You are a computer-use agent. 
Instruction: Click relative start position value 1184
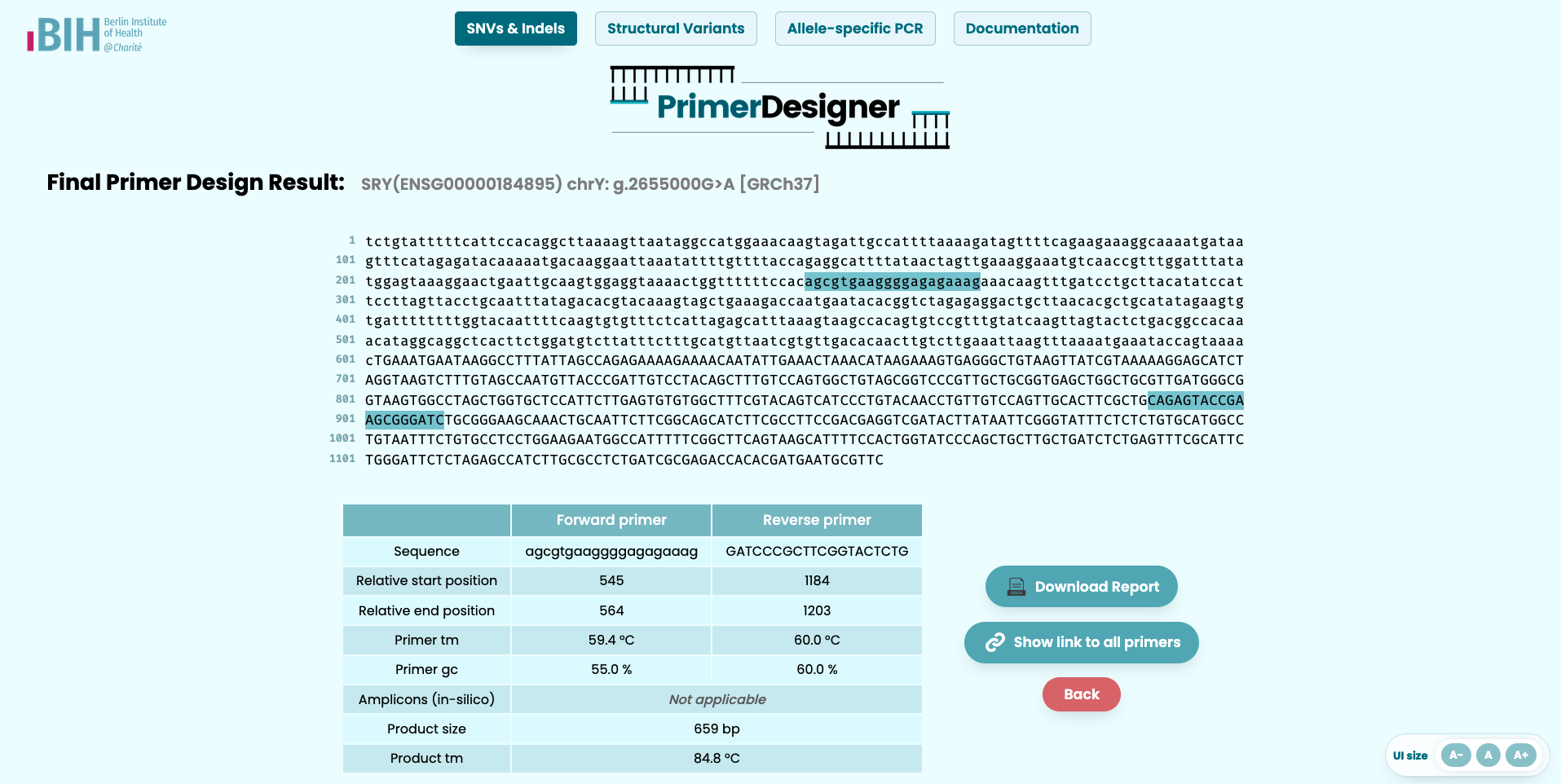coord(817,580)
